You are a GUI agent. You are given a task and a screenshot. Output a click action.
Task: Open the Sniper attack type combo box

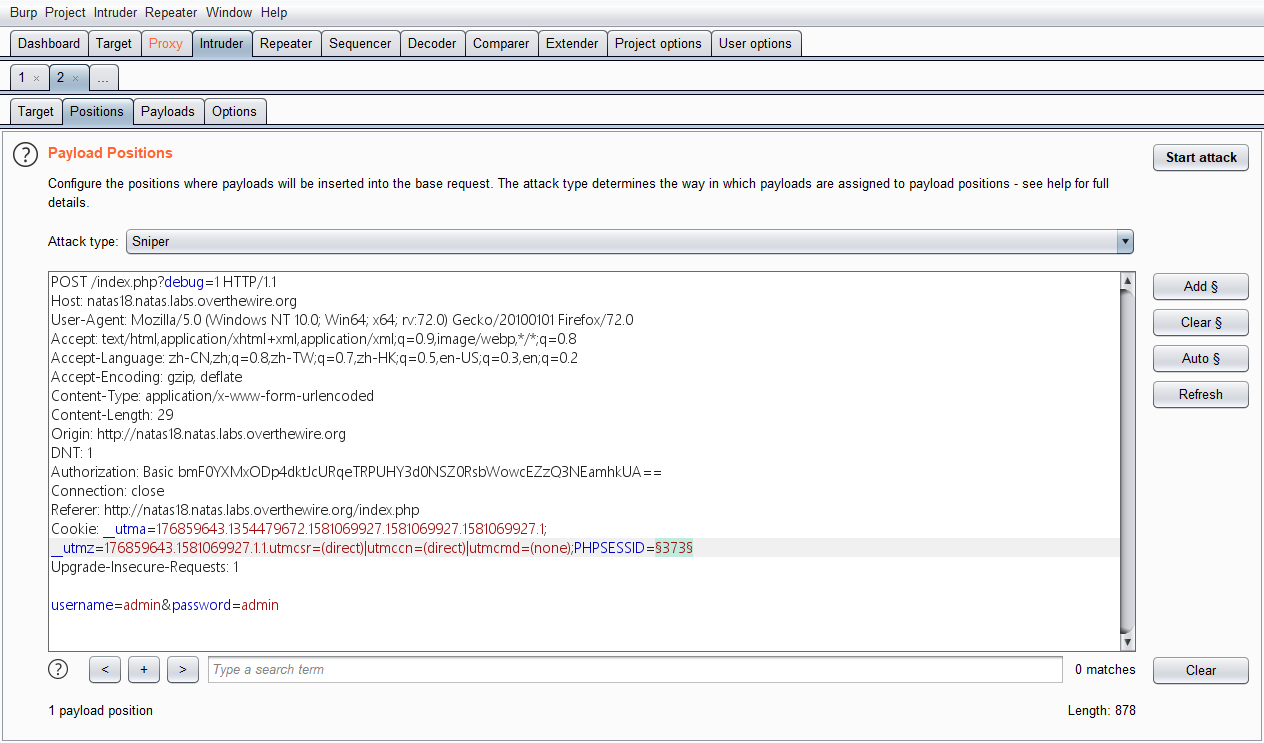629,241
